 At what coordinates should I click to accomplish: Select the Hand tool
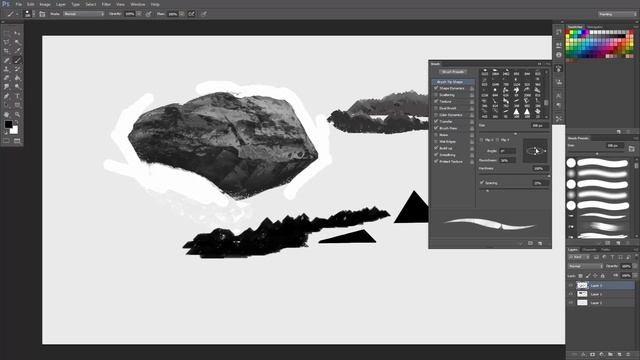(7, 115)
